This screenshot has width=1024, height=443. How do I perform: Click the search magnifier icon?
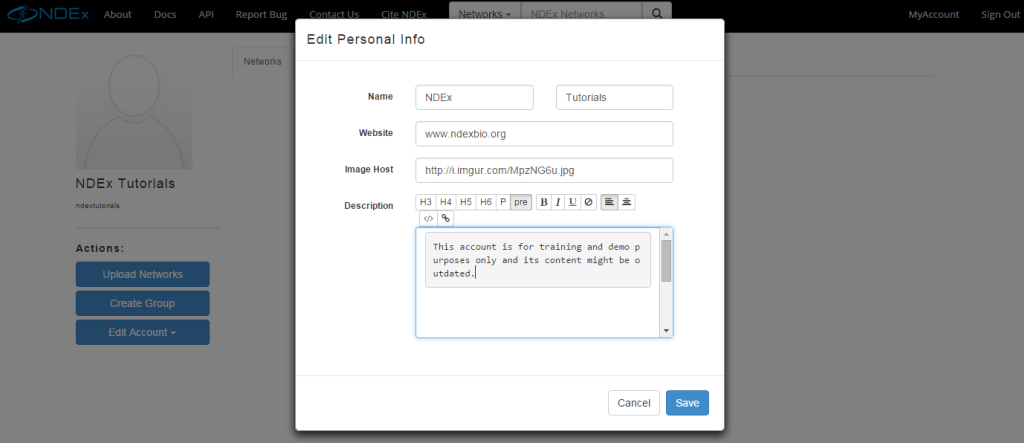(x=656, y=14)
